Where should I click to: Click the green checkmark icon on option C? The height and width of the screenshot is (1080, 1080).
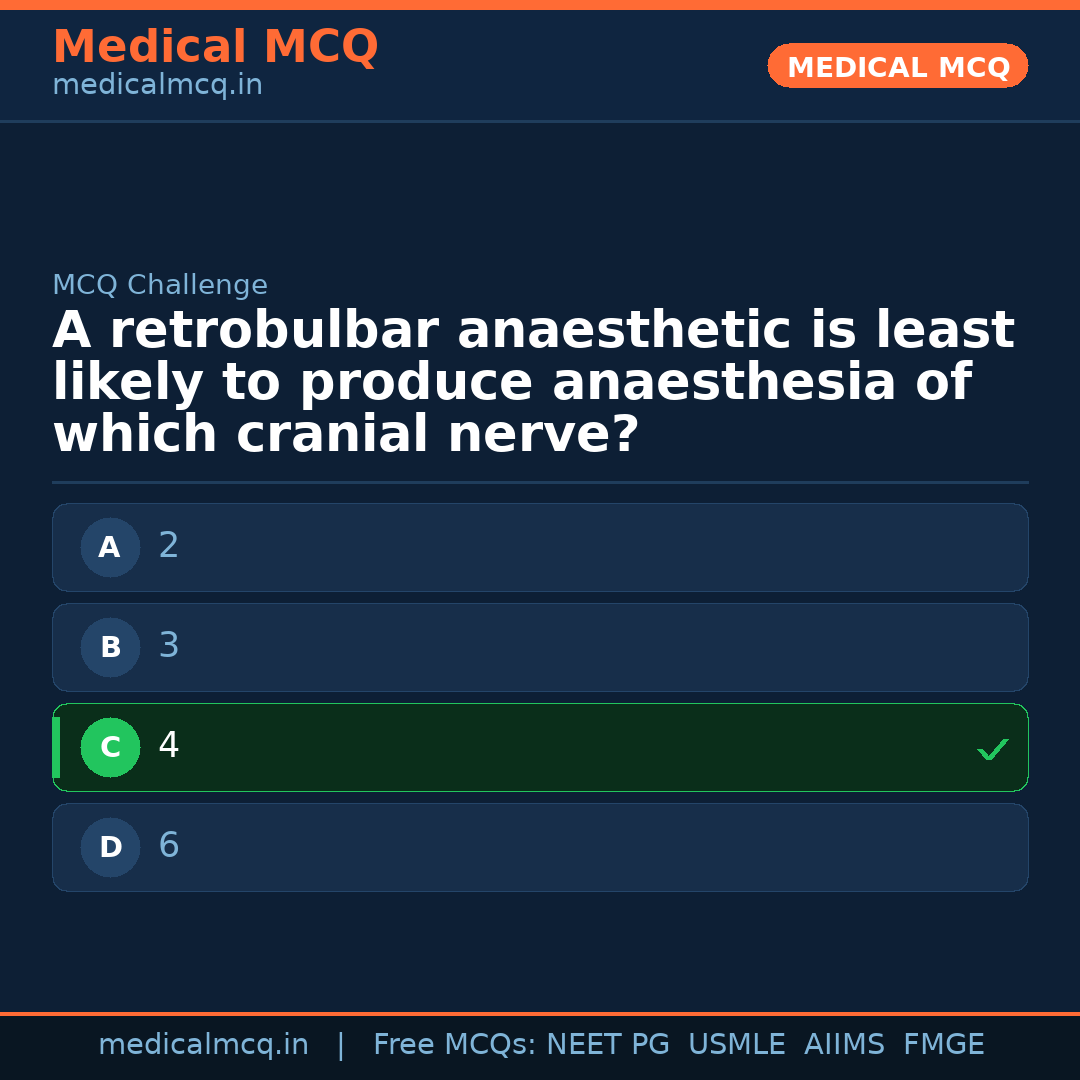click(x=992, y=749)
